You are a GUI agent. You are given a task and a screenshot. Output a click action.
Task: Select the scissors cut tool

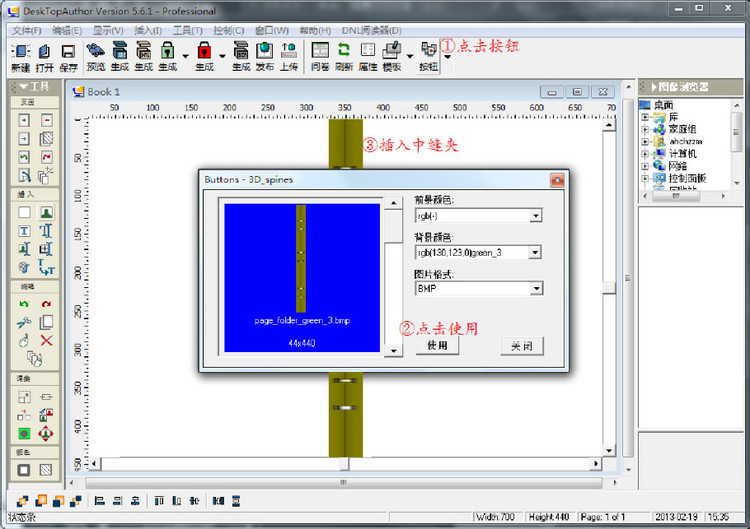click(x=24, y=322)
